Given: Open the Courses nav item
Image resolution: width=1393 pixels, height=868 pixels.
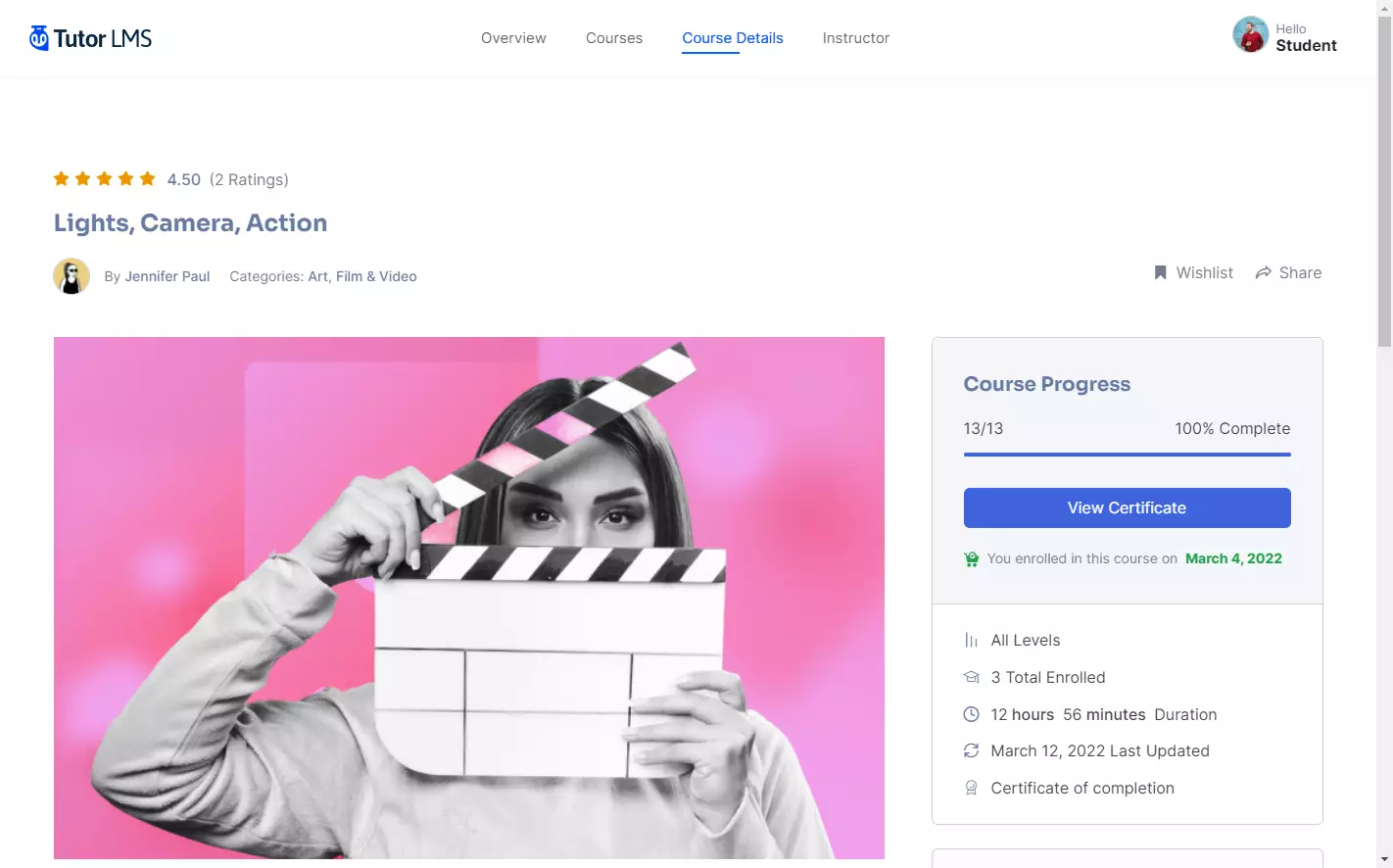Looking at the screenshot, I should coord(614,38).
